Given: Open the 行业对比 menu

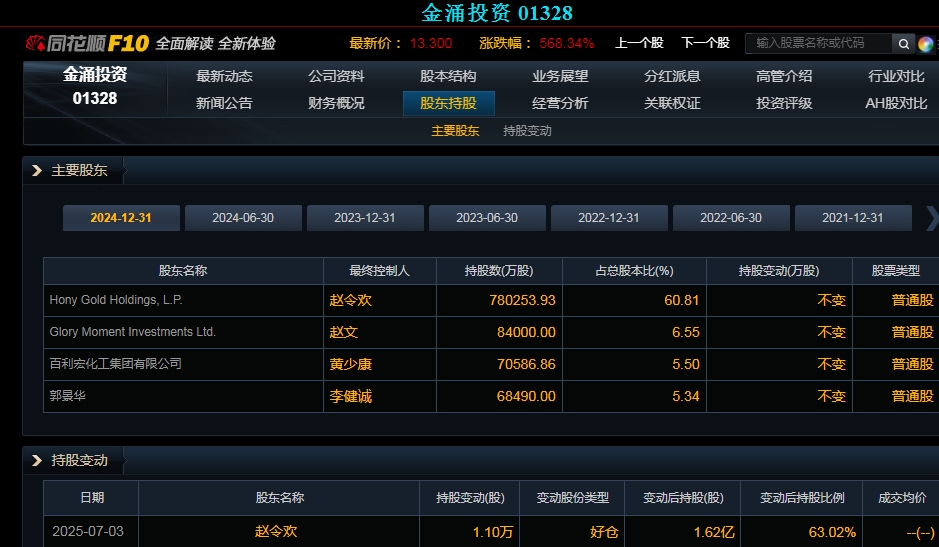Looking at the screenshot, I should click(x=896, y=76).
